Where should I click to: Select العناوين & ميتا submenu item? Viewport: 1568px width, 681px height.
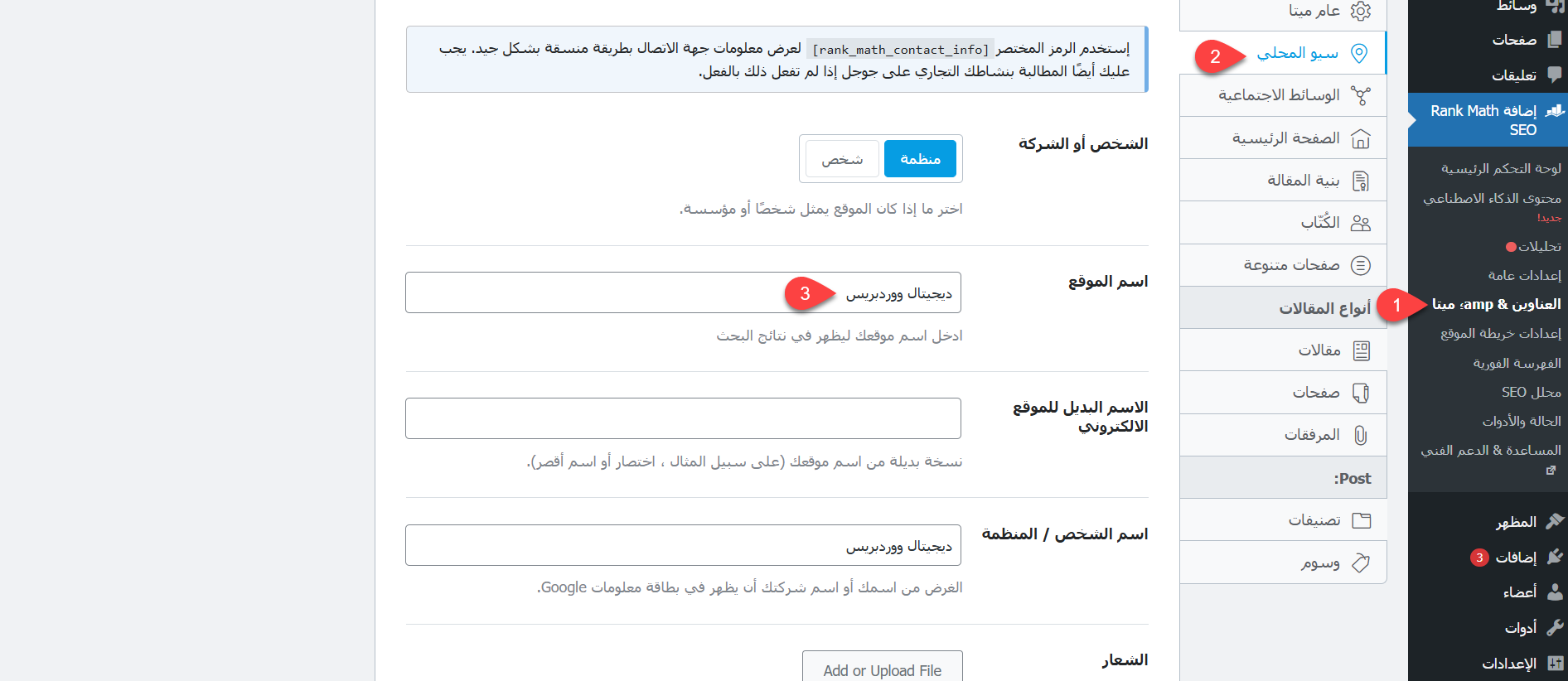(x=1497, y=304)
